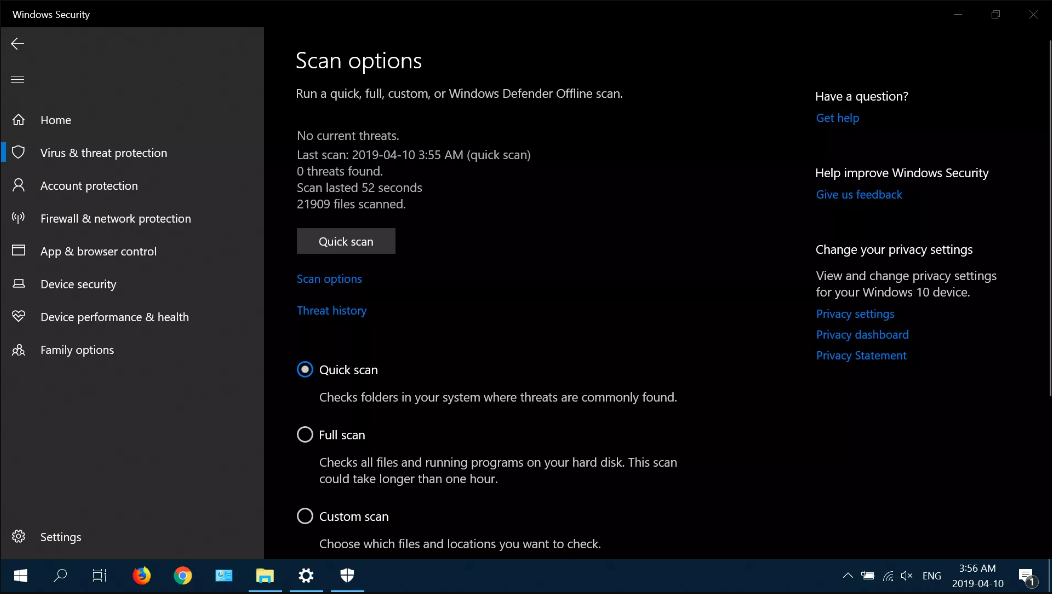Click the volume muted tray icon
This screenshot has height=594, width=1052.
coord(906,576)
